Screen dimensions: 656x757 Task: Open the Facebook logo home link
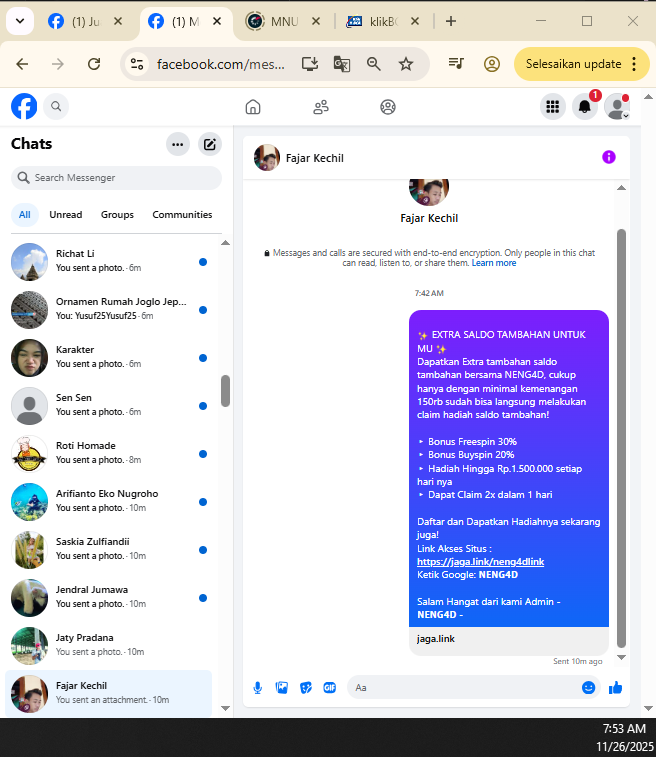pos(24,106)
